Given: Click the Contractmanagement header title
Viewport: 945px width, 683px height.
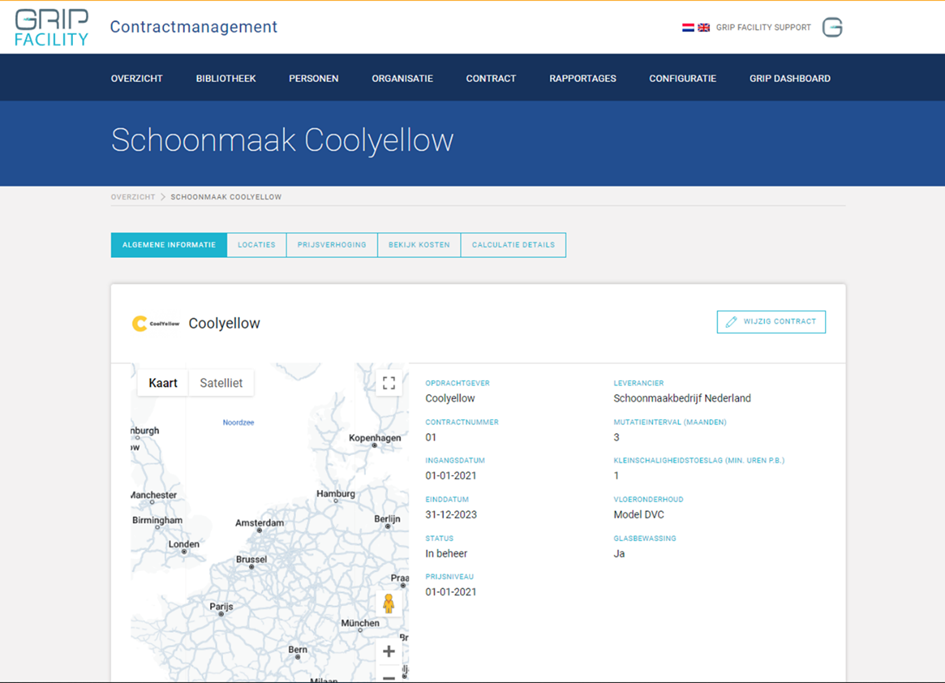Looking at the screenshot, I should 193,27.
